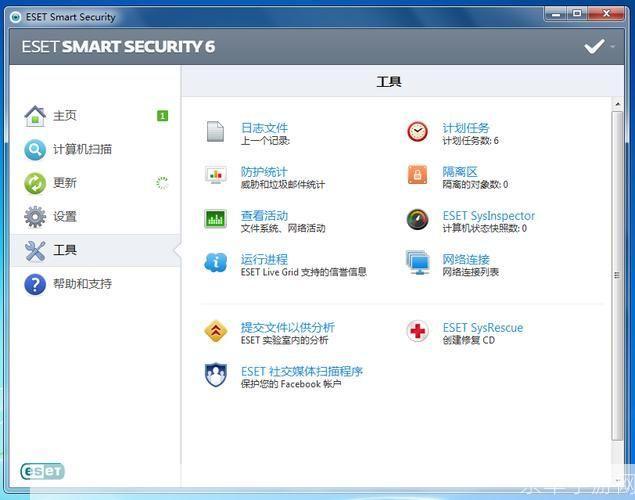Screen dimensions: 635x500
Task: Open the ESET SysInspector gauge icon
Action: click(x=418, y=219)
